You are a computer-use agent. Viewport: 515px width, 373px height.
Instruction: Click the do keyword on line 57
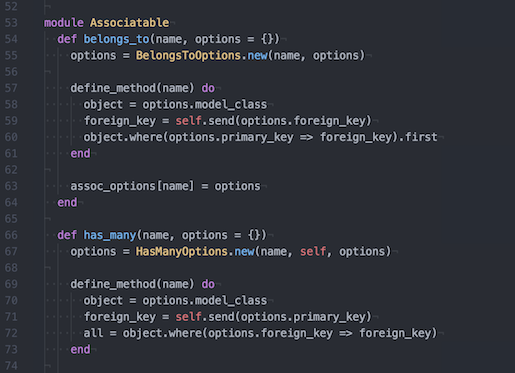coord(208,88)
